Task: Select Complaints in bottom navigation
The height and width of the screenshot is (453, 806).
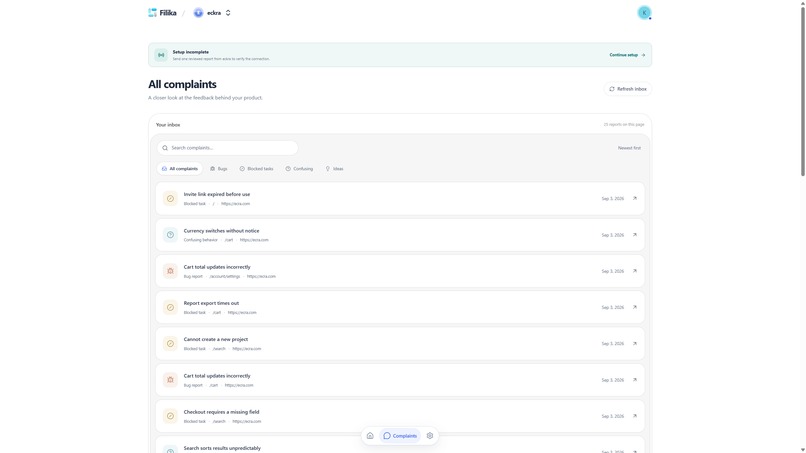Action: pyautogui.click(x=400, y=436)
